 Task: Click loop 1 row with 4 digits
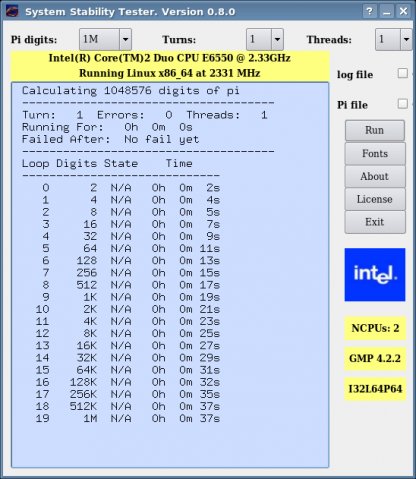(131, 200)
